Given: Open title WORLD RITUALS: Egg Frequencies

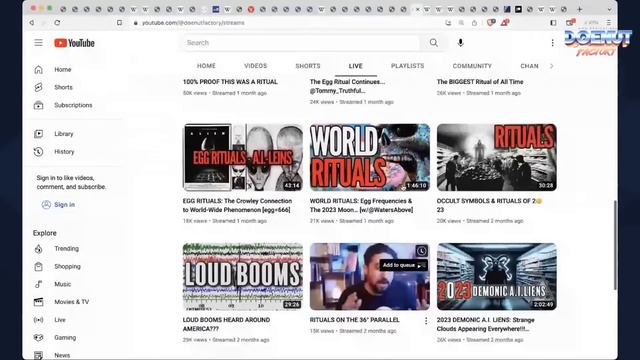Looking at the screenshot, I should [x=361, y=205].
